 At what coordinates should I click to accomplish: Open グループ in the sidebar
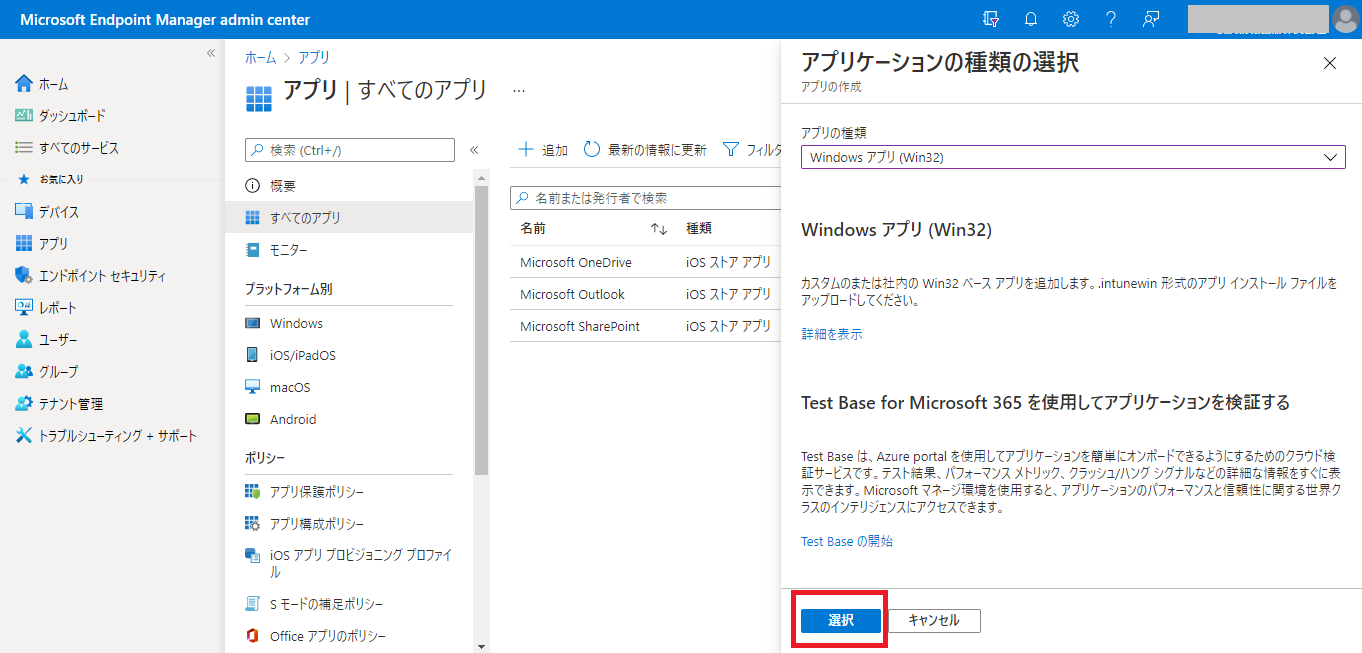coord(46,372)
